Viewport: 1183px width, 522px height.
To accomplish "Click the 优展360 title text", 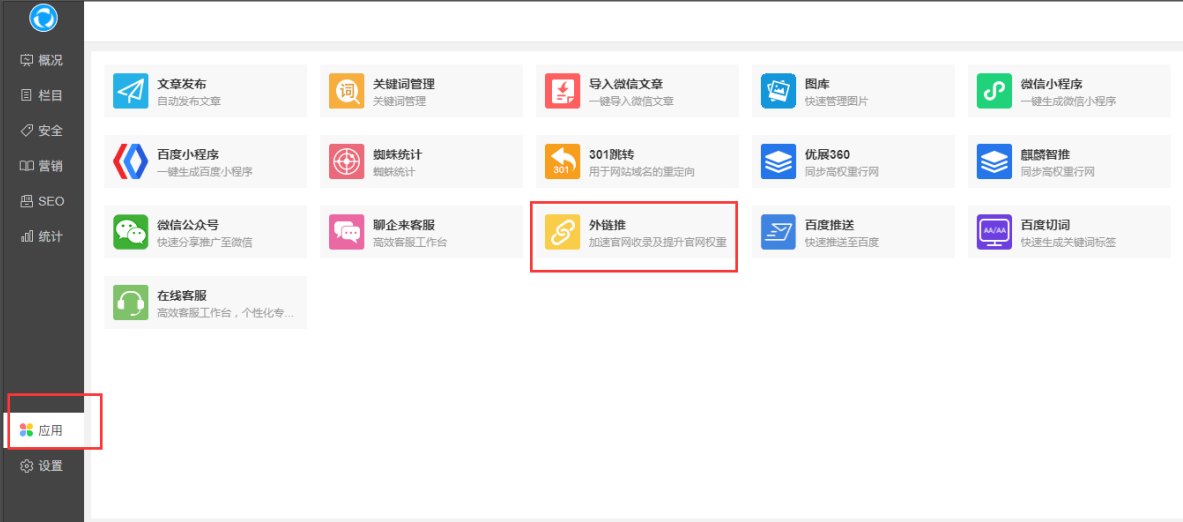I will 828,155.
